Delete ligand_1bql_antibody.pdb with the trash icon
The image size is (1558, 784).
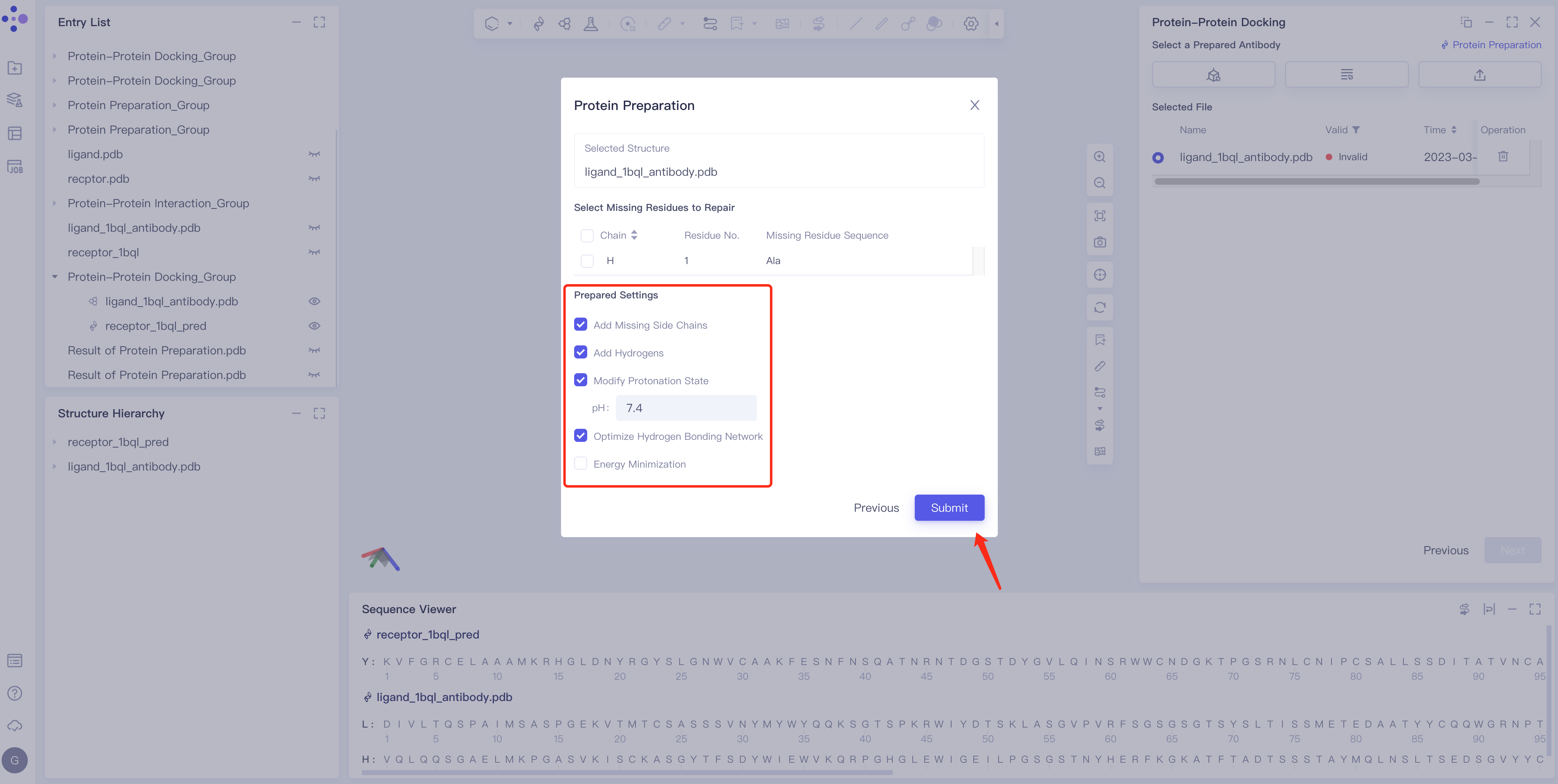1503,157
